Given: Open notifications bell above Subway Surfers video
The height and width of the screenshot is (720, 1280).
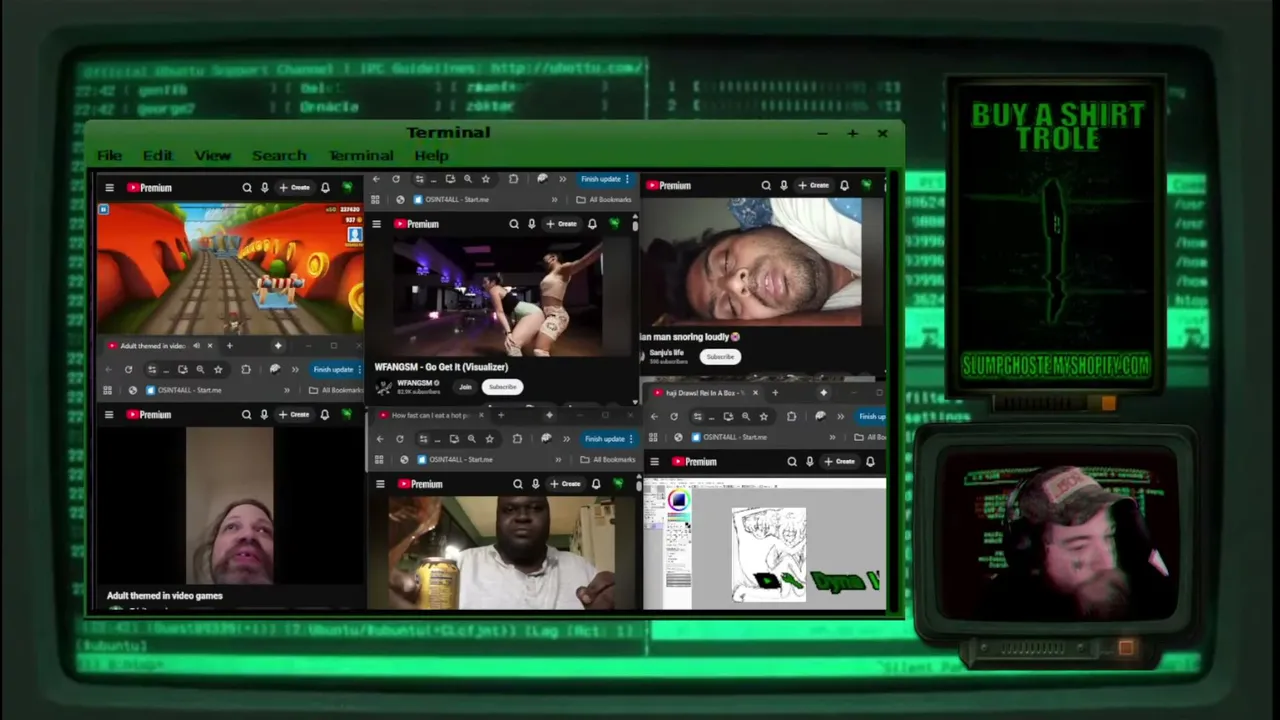Looking at the screenshot, I should point(325,188).
